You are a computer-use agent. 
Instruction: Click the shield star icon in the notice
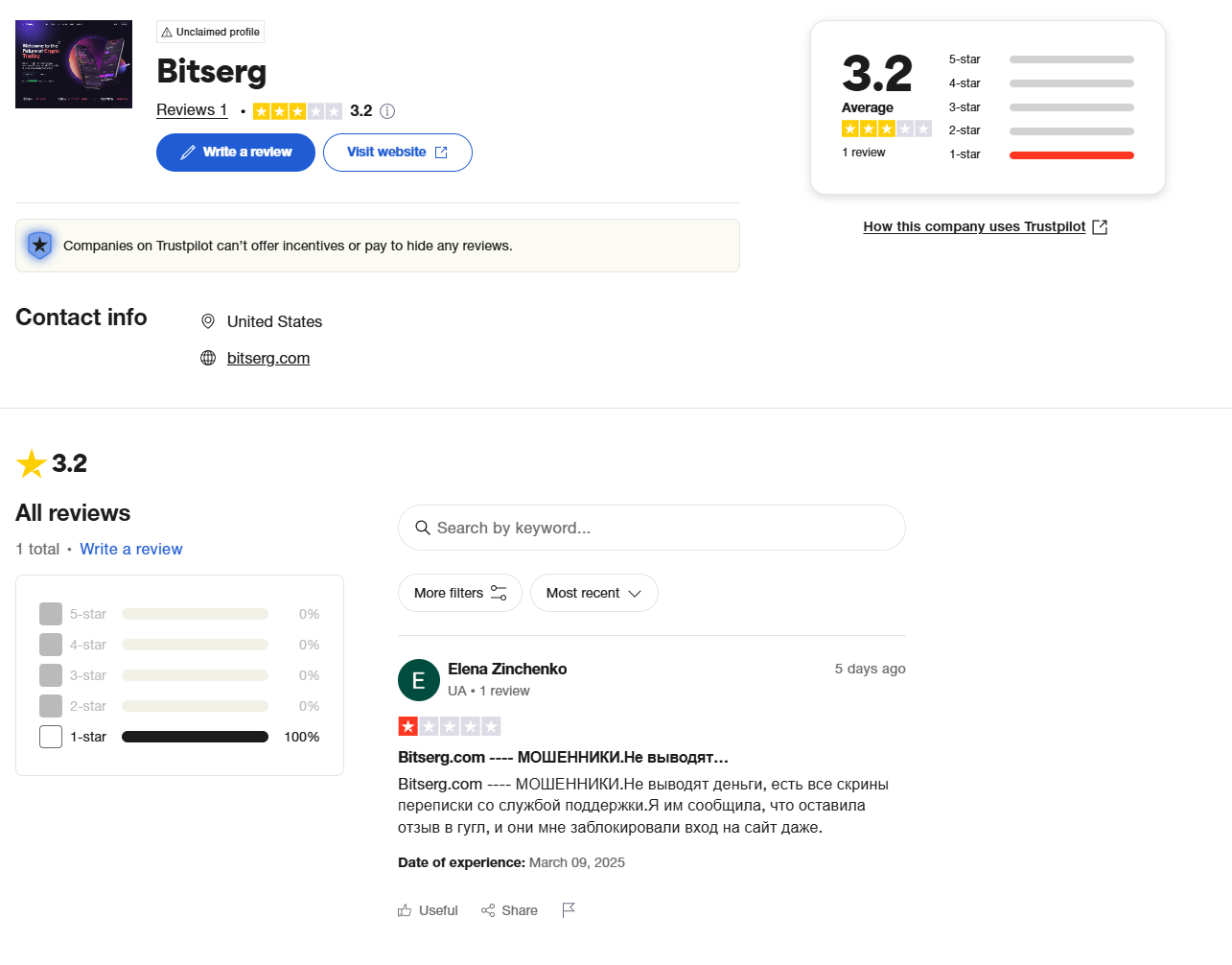(x=39, y=246)
